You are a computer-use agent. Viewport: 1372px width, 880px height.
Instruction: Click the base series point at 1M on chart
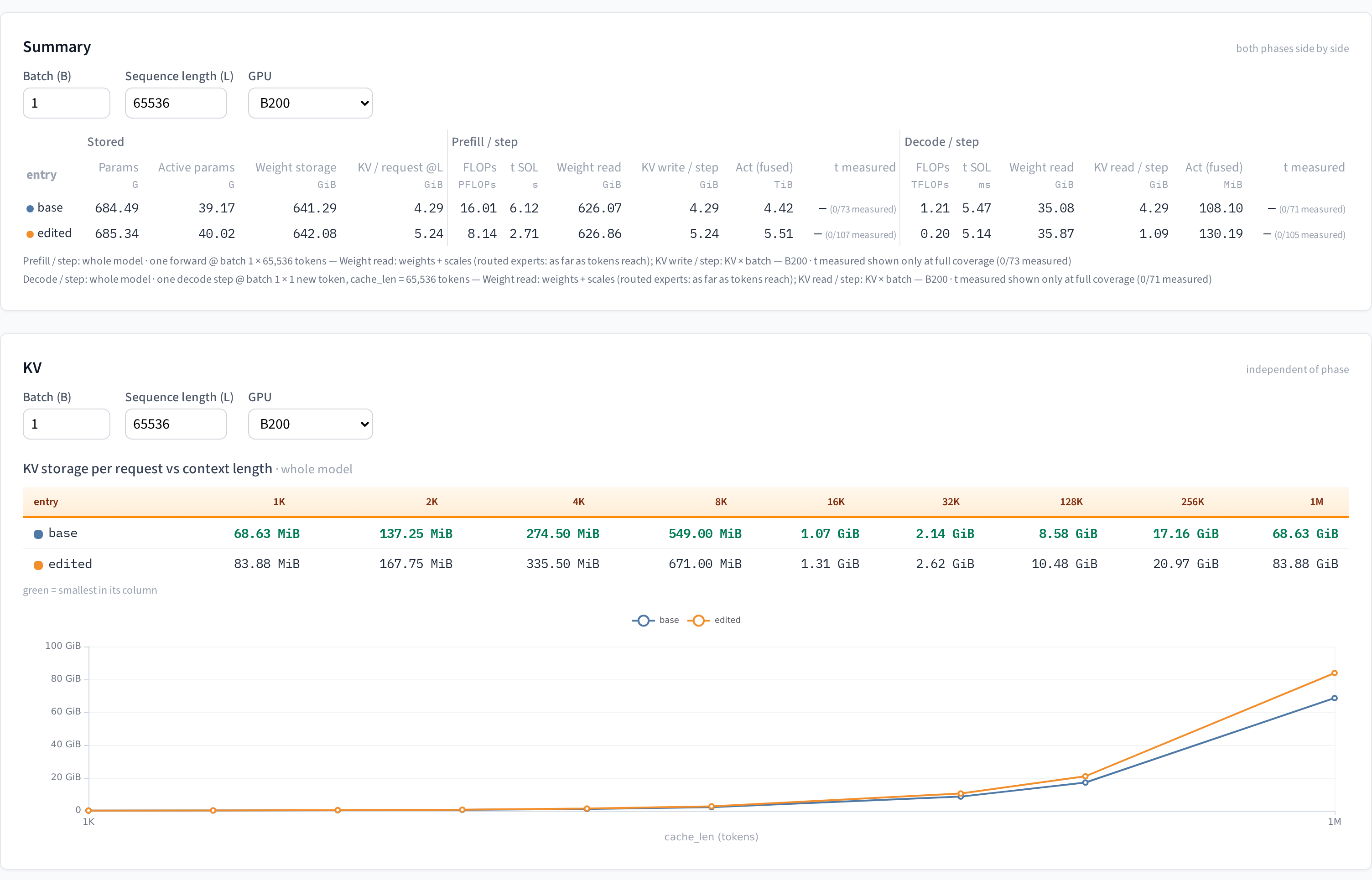coord(1334,698)
